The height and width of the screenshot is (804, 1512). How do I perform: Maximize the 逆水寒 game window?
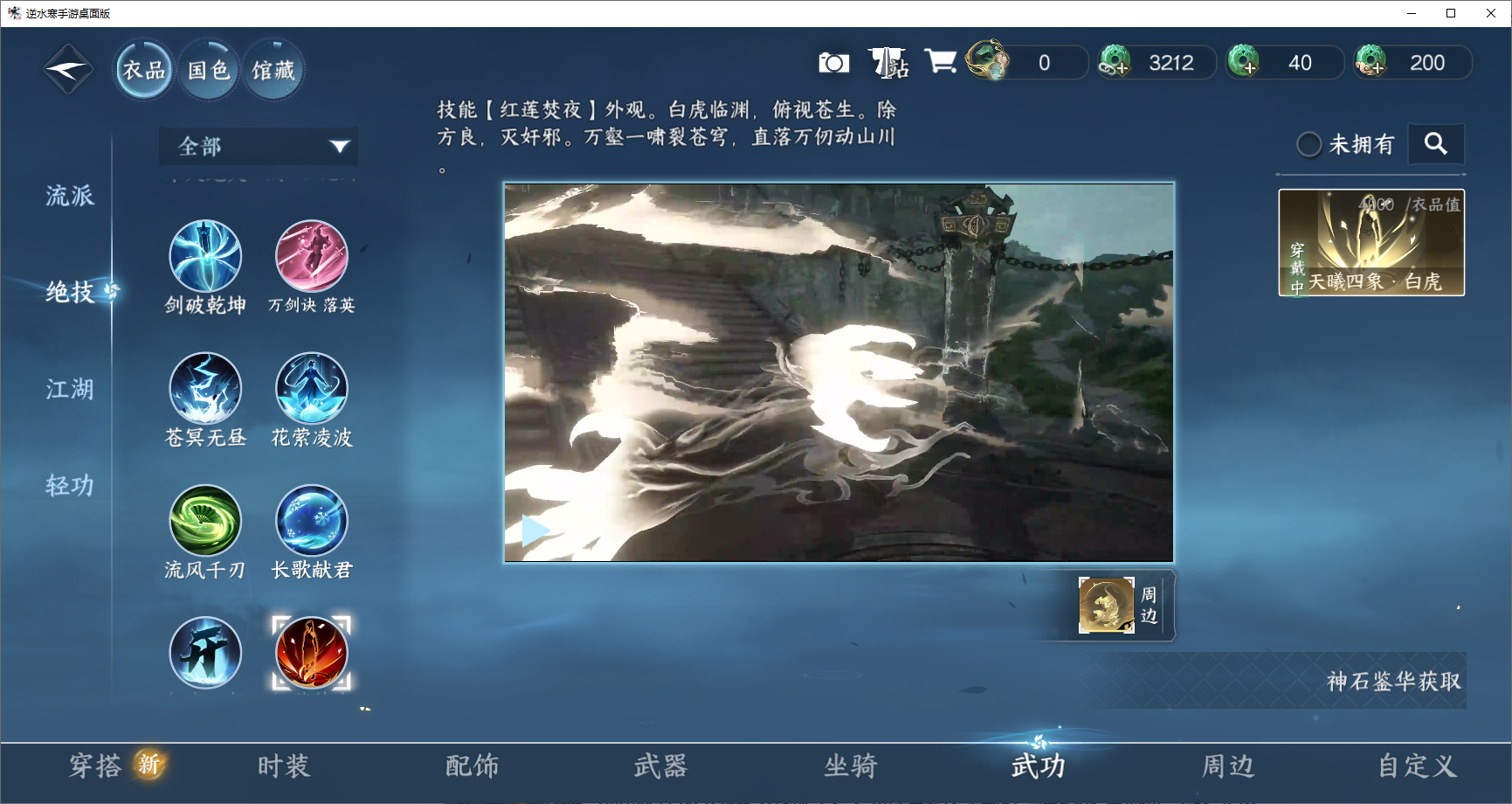coord(1451,13)
